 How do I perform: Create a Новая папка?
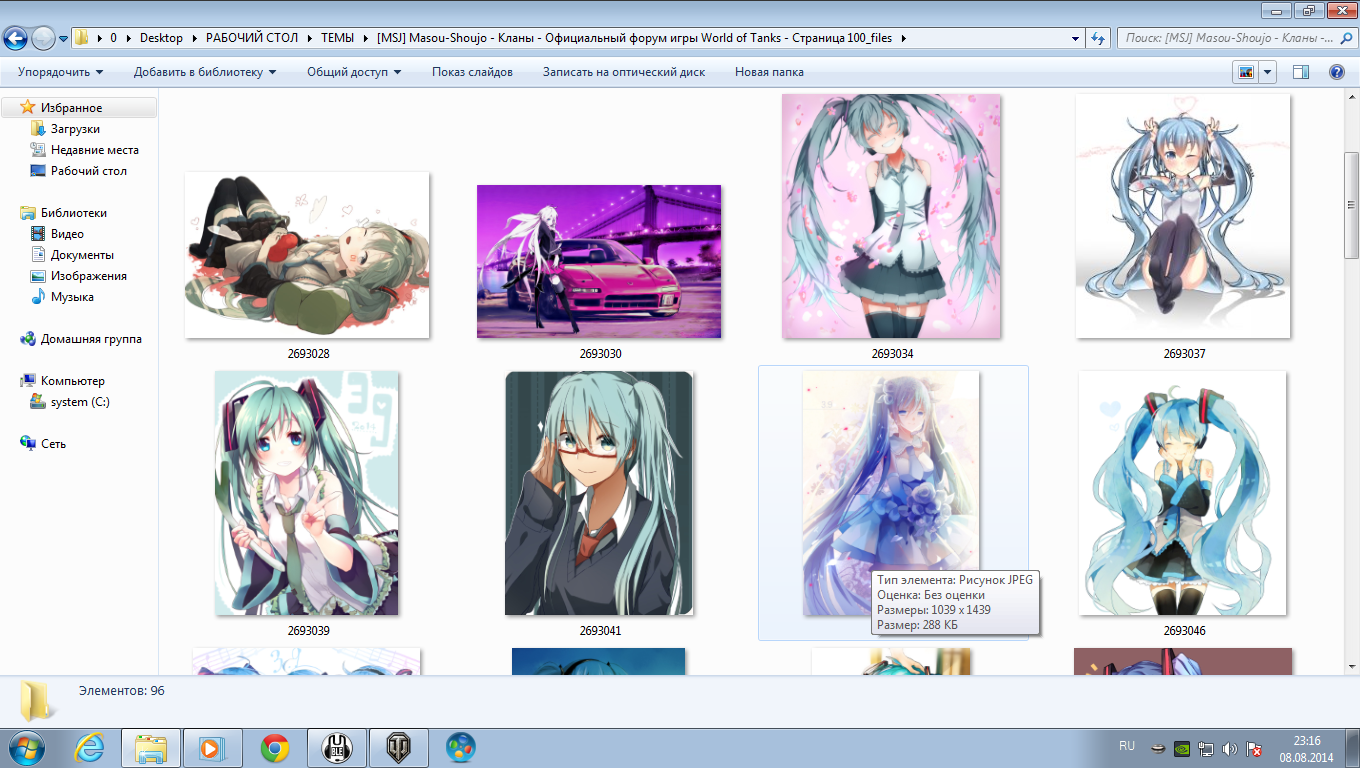pyautogui.click(x=769, y=72)
